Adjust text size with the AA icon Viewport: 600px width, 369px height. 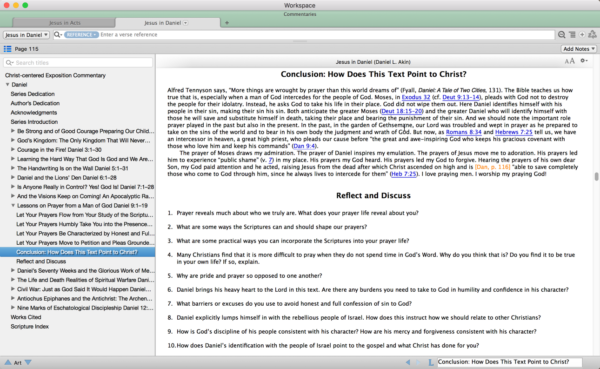coord(569,61)
